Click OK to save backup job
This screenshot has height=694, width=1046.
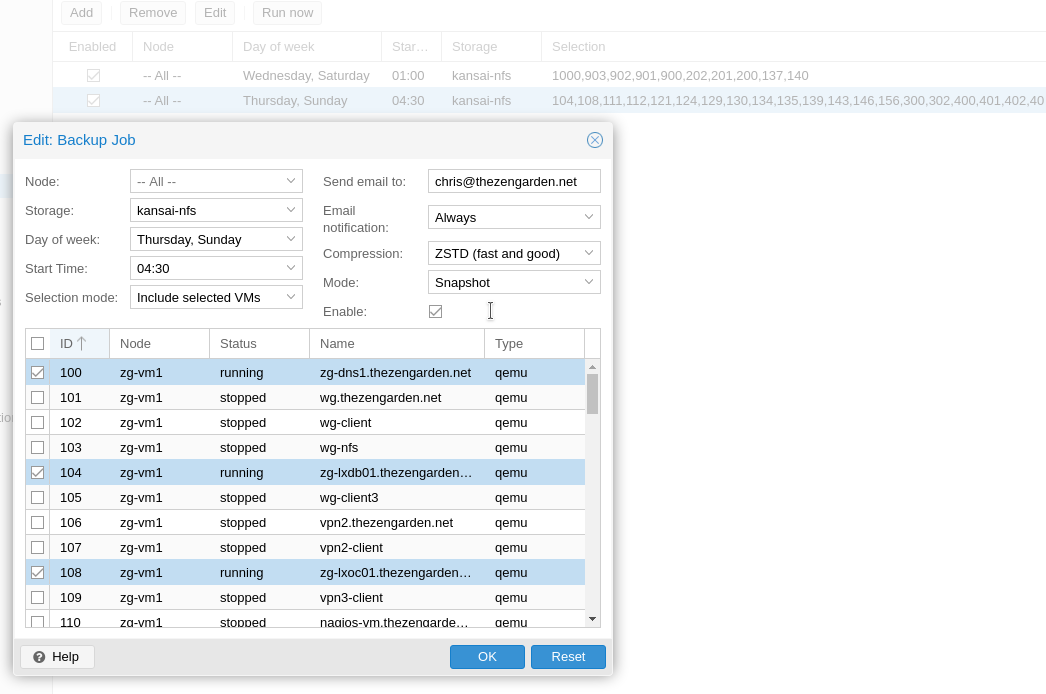coord(487,657)
